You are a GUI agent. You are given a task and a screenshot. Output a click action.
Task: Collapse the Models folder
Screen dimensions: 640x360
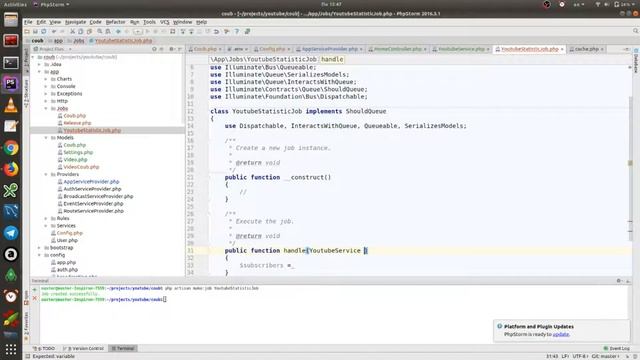pyautogui.click(x=46, y=138)
